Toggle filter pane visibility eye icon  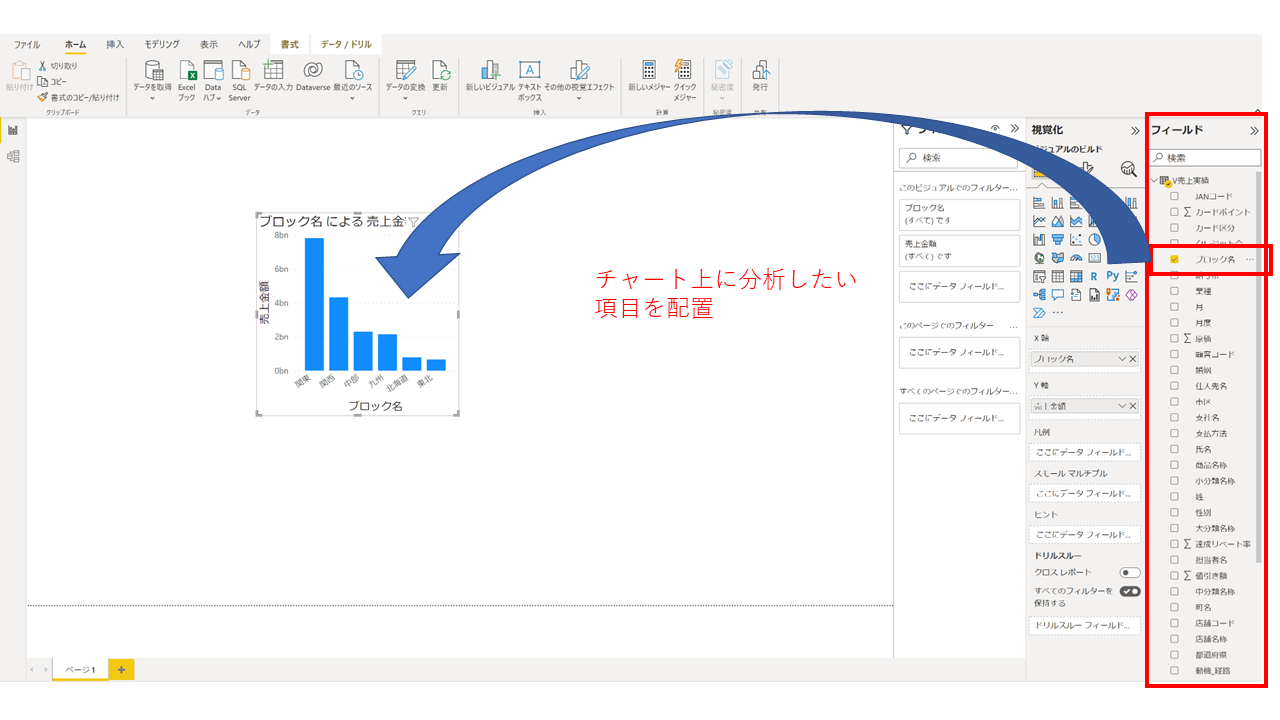coord(995,129)
